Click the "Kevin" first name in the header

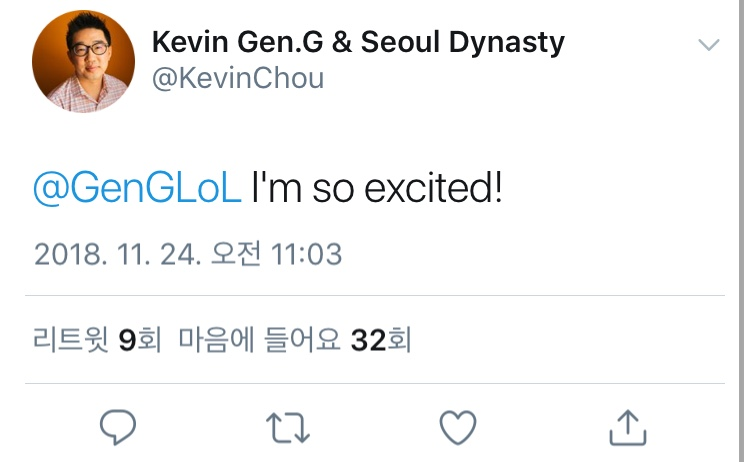[190, 43]
